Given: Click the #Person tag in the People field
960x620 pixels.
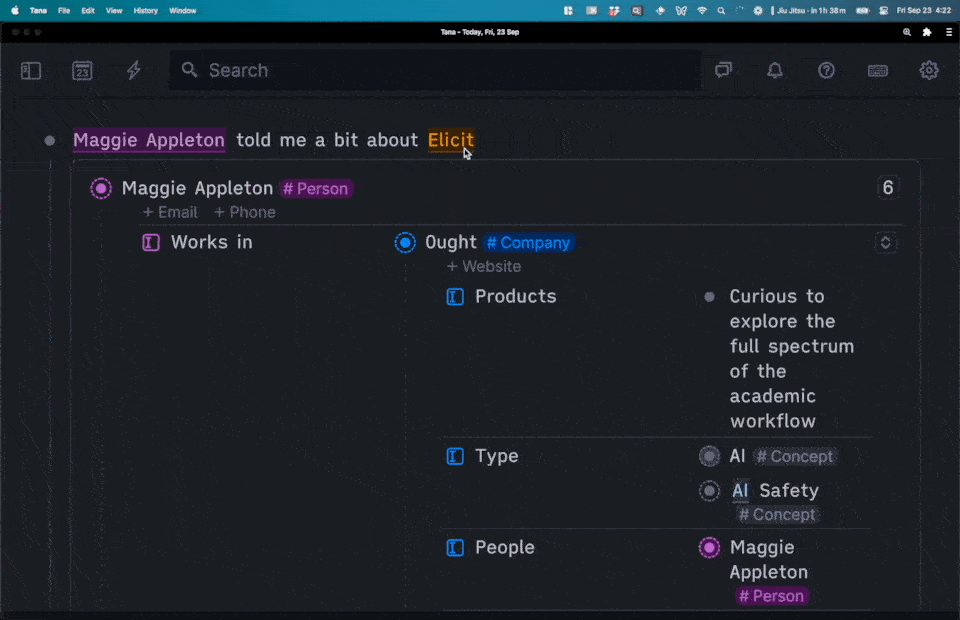Looking at the screenshot, I should click(x=771, y=596).
